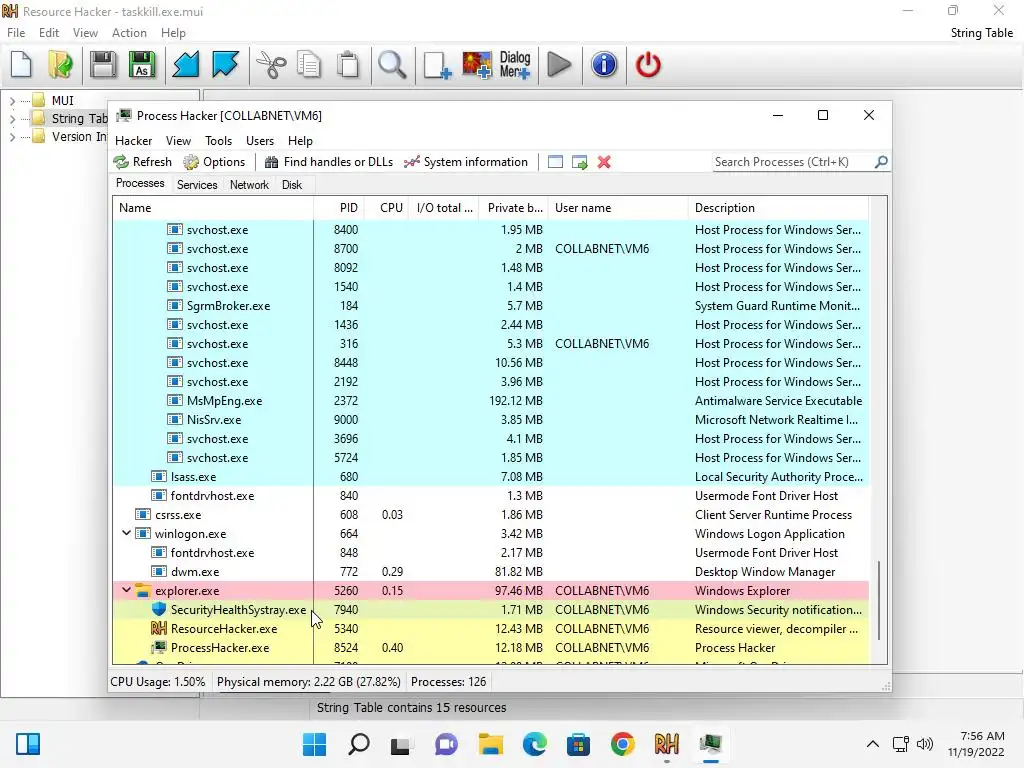Click the search magnifier in Search Processes box
The image size is (1024, 768).
point(881,162)
